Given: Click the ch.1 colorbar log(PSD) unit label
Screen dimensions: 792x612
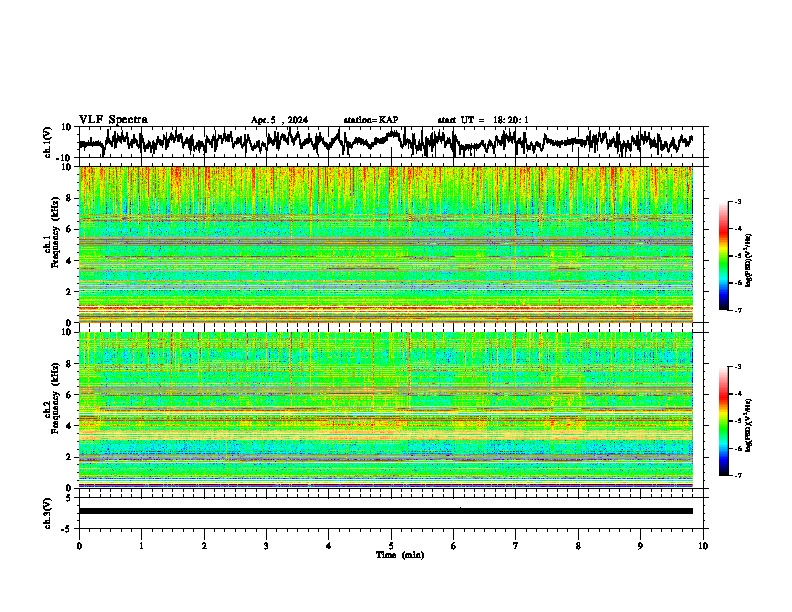Looking at the screenshot, I should pyautogui.click(x=749, y=261).
